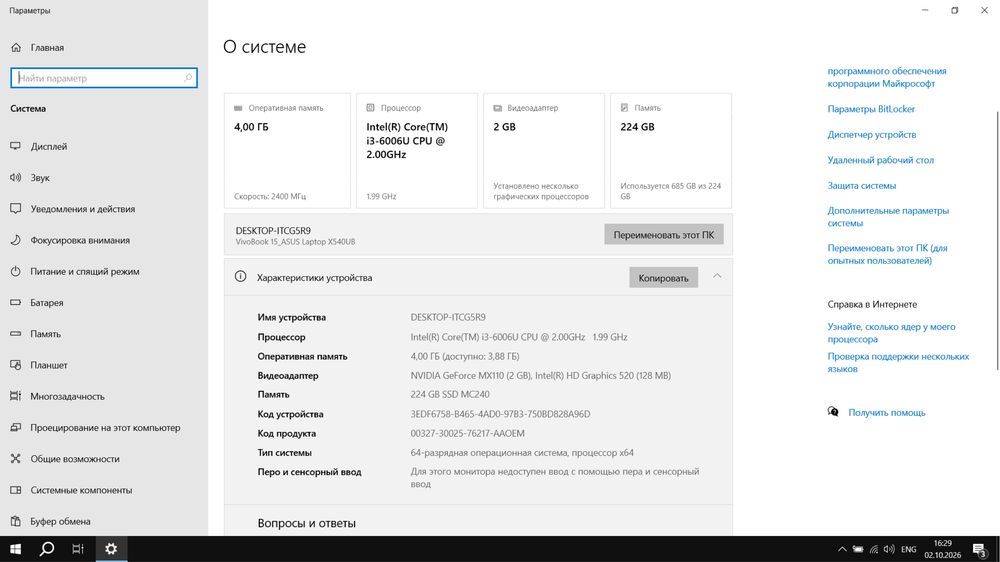This screenshot has width=1000, height=562.
Task: Open программного обеспечения корпорации Майкрософт link
Action: 886,77
